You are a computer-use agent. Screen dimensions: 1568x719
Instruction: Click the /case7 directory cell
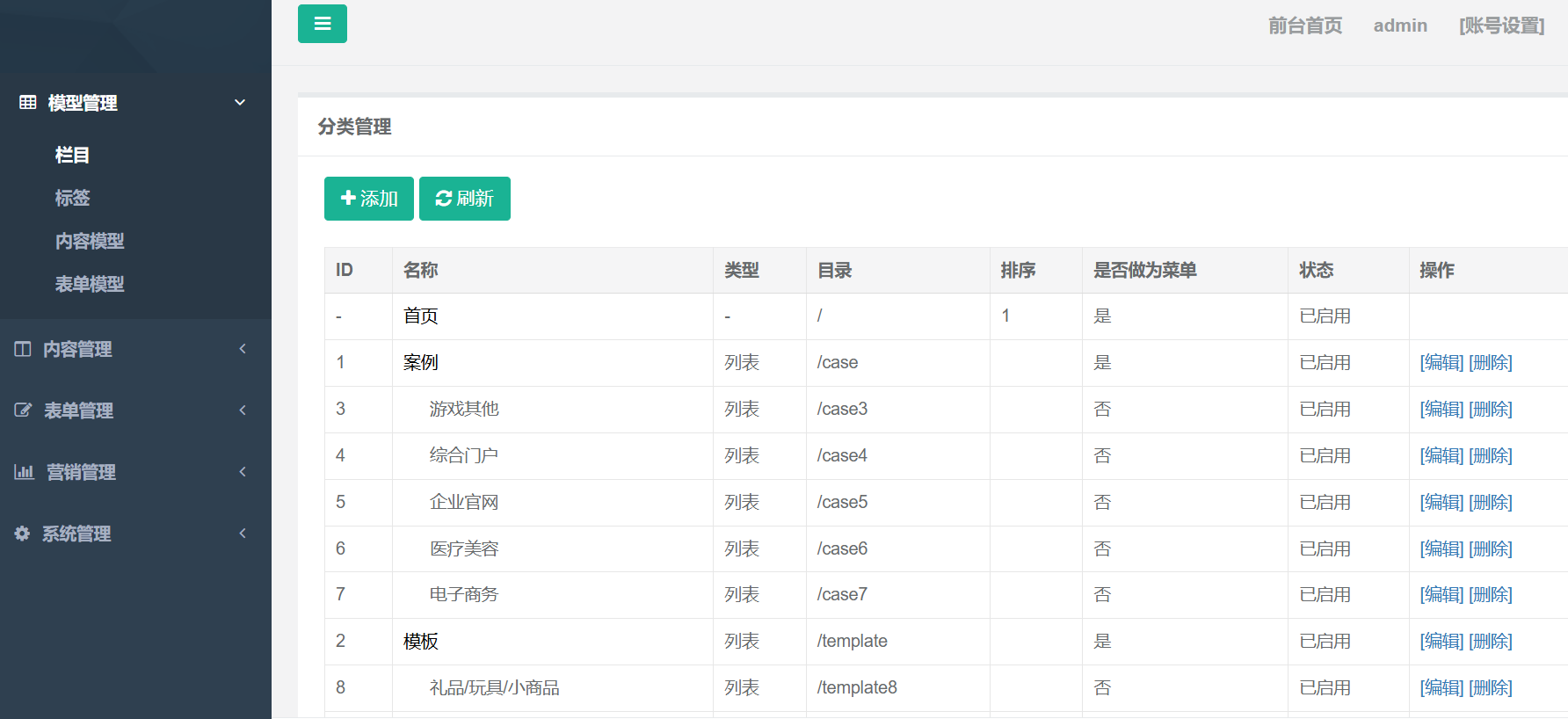[898, 595]
